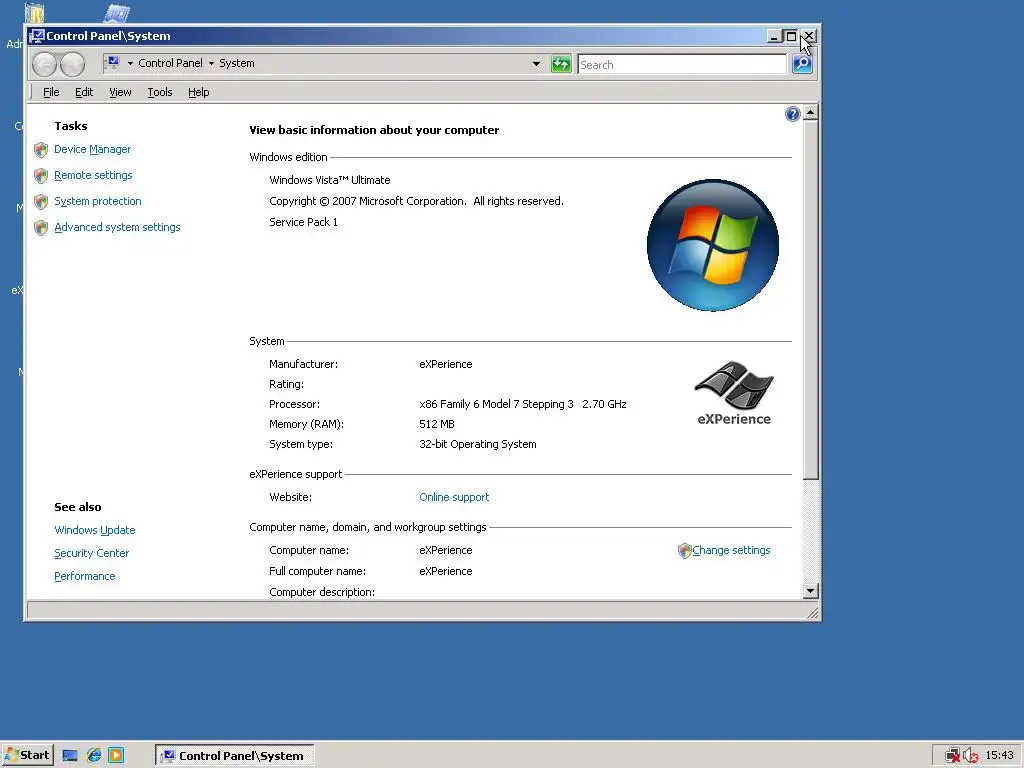Viewport: 1024px width, 768px height.
Task: Click the green refresh button
Action: click(x=561, y=64)
